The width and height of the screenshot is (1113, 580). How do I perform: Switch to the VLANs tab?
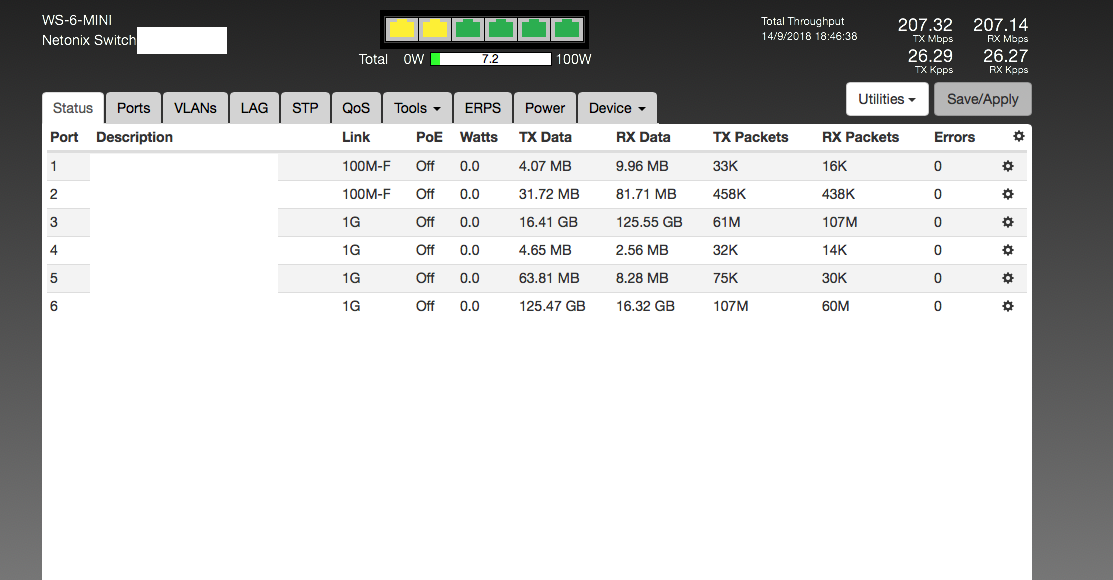195,108
